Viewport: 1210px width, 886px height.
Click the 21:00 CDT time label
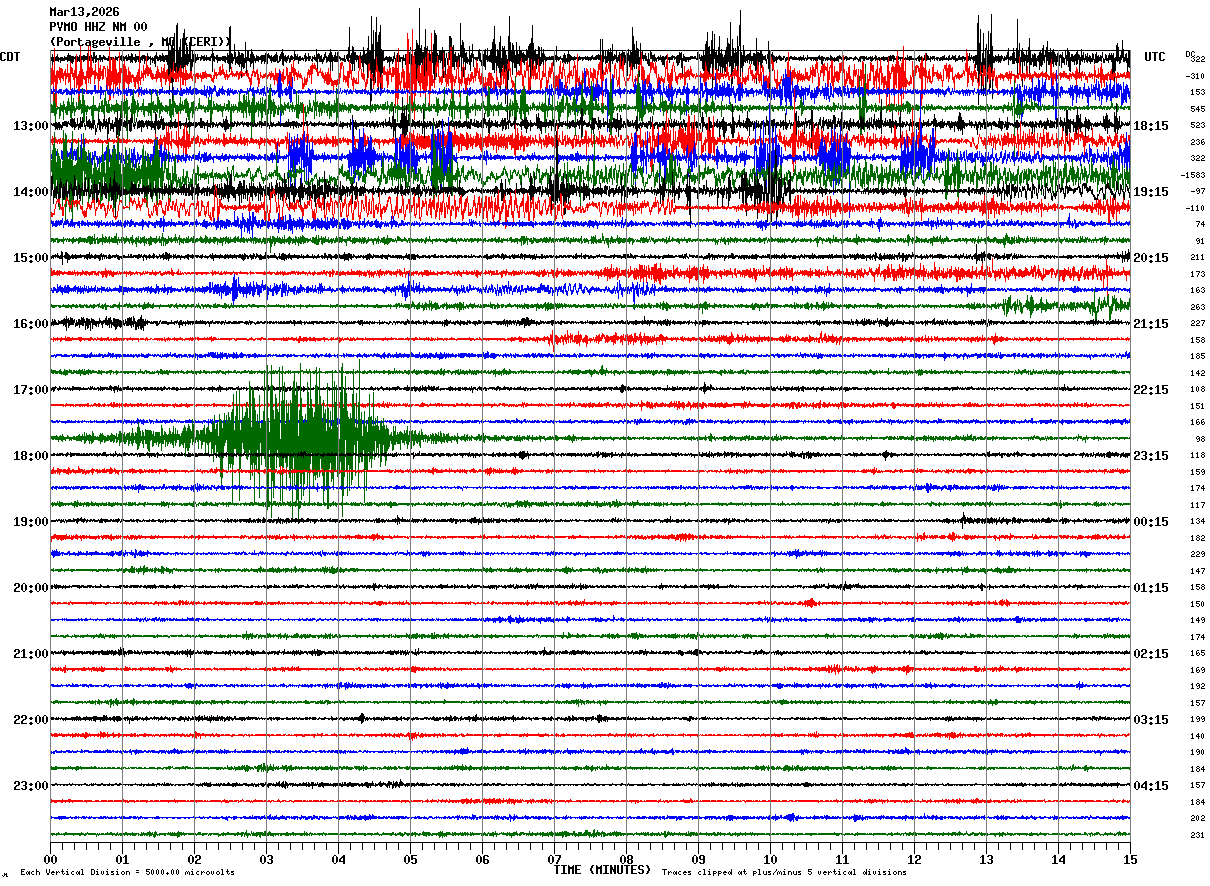[x=30, y=654]
